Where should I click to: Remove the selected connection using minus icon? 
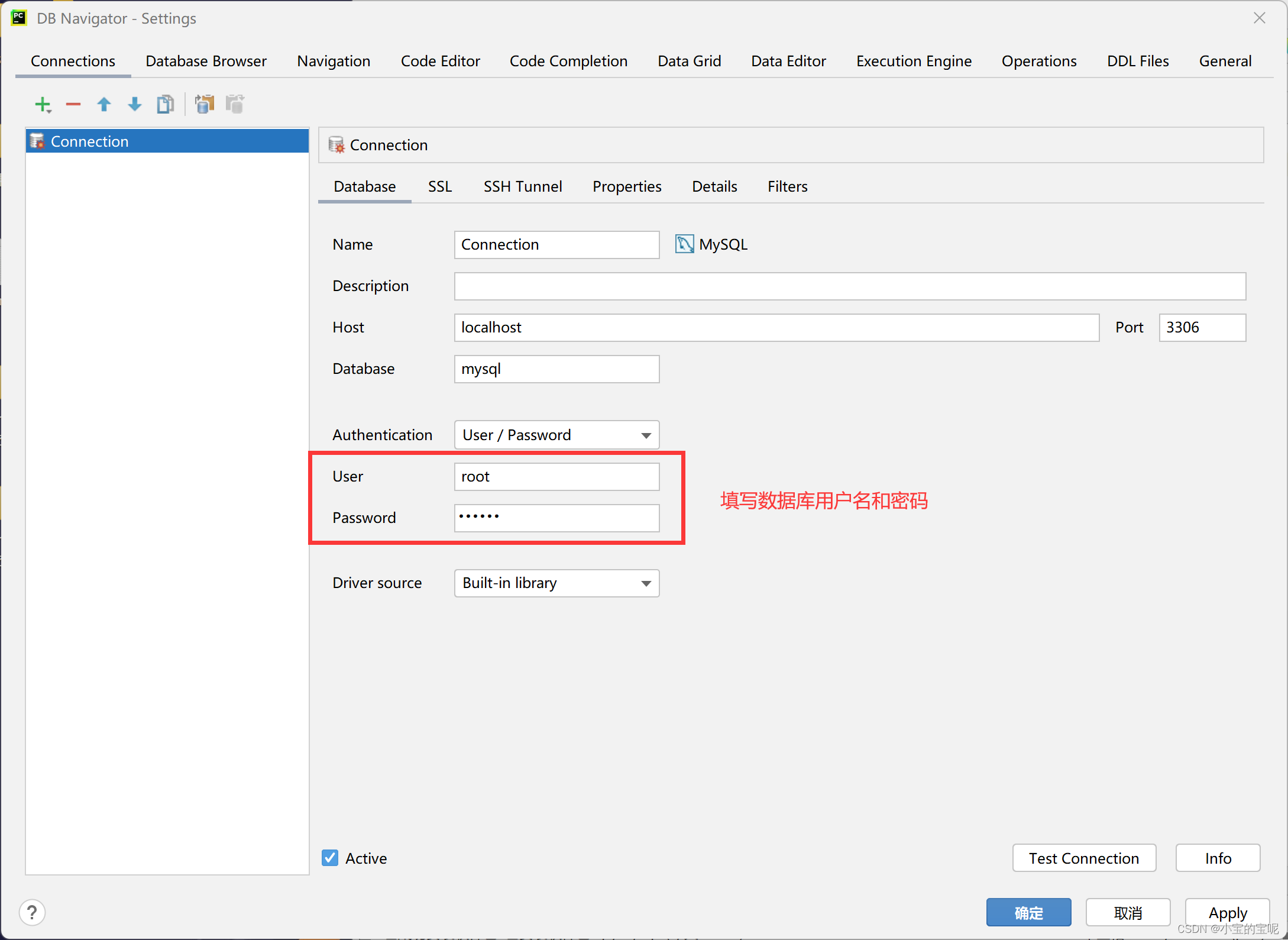(73, 104)
